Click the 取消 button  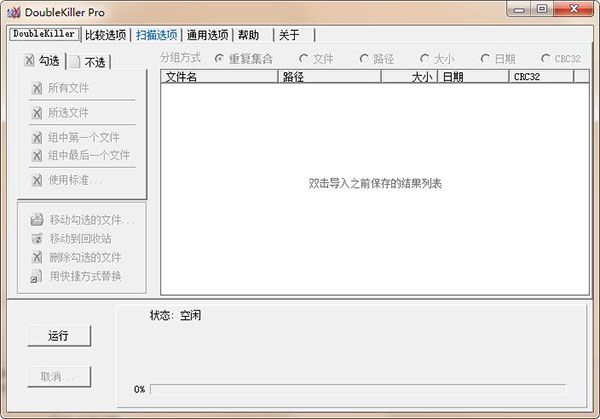click(x=58, y=377)
